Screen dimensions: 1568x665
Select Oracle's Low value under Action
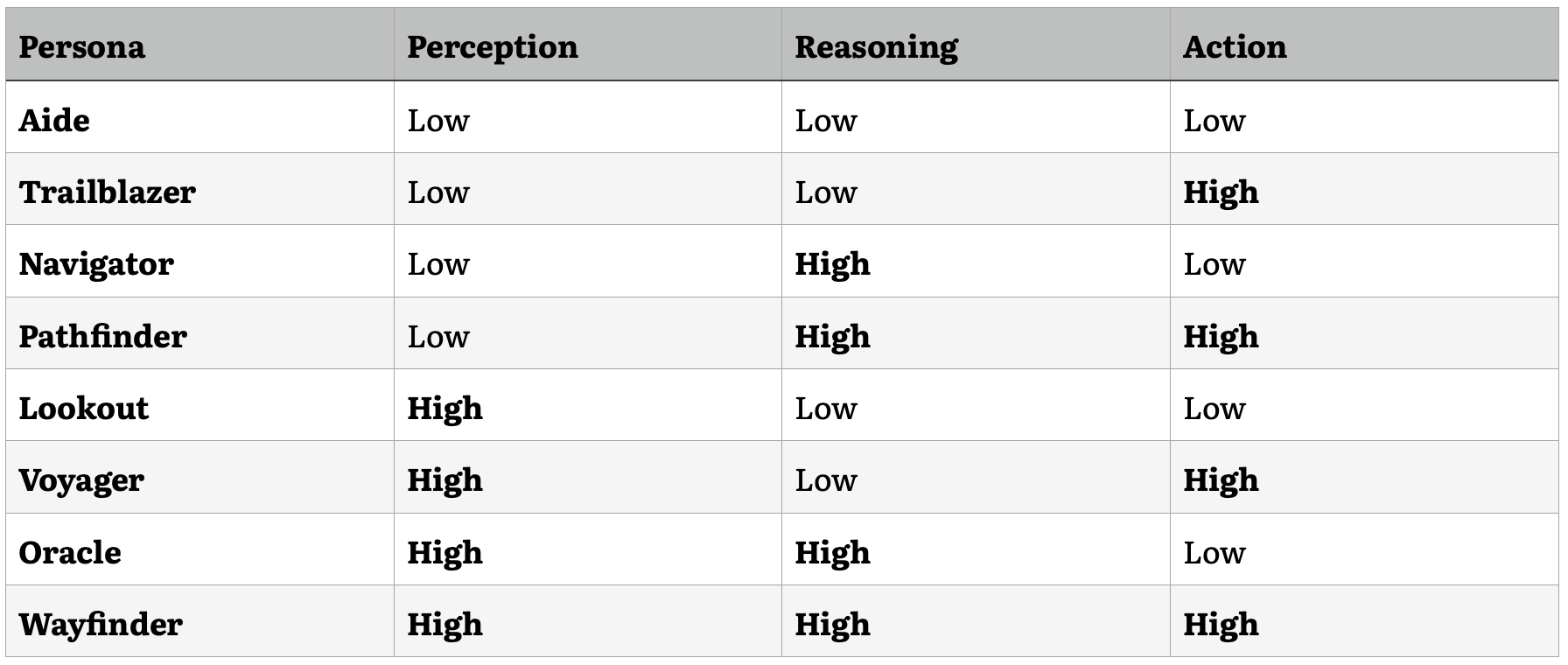click(1214, 552)
